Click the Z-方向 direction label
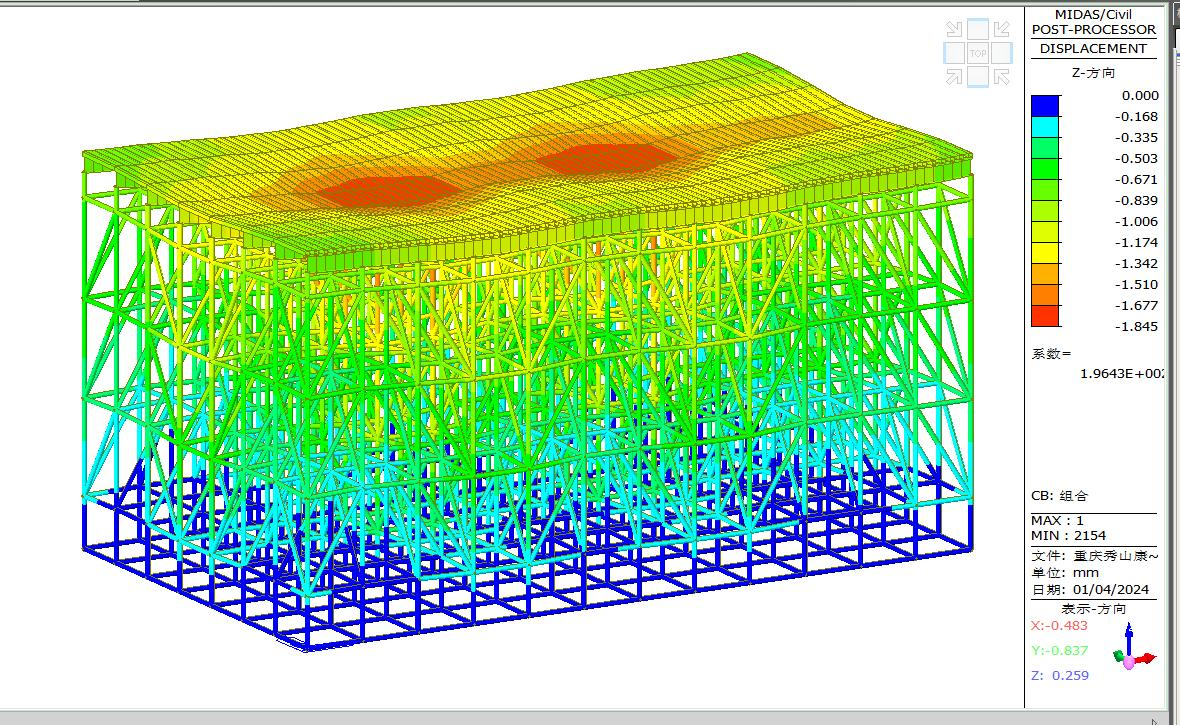 tap(1093, 73)
